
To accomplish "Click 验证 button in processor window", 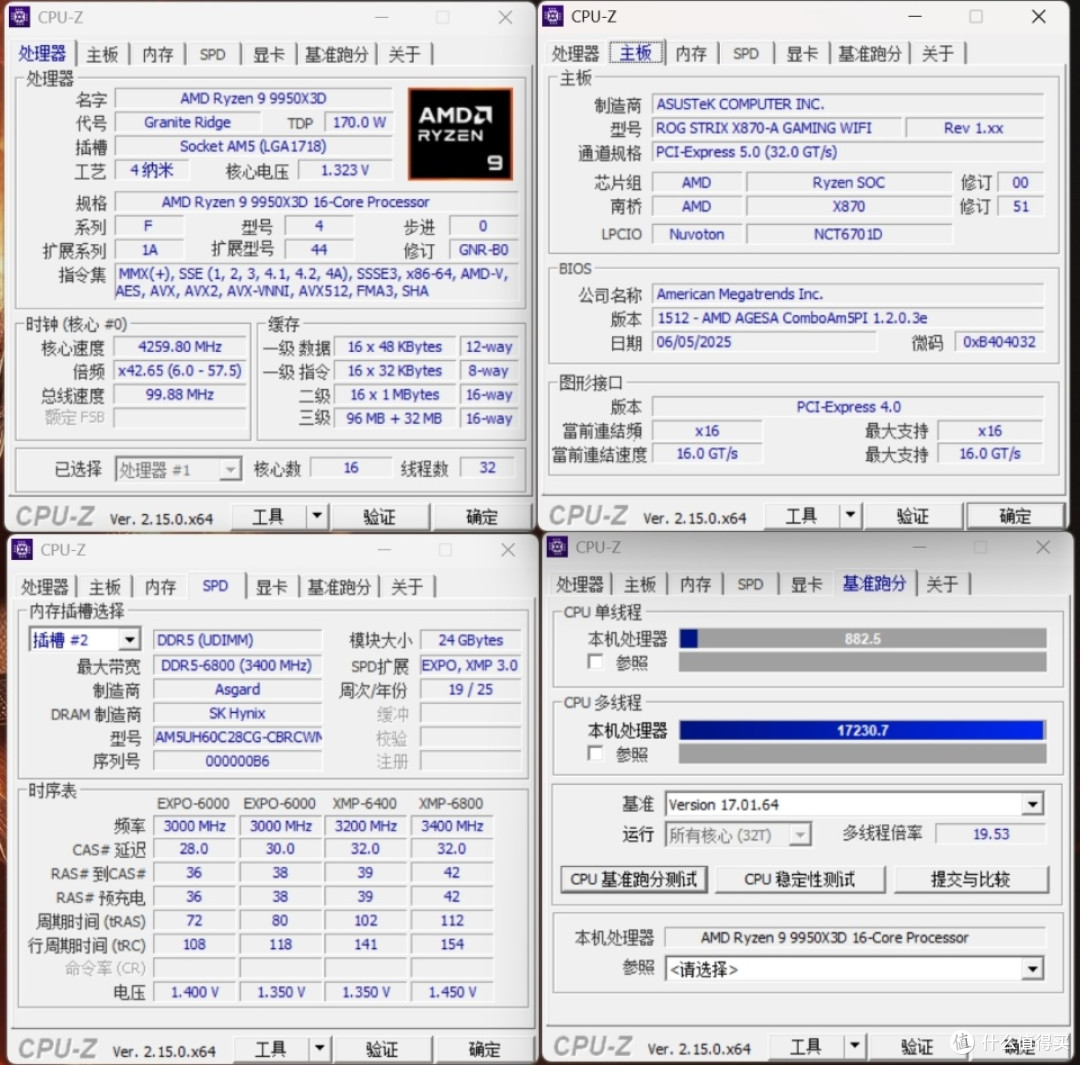I will 379,516.
